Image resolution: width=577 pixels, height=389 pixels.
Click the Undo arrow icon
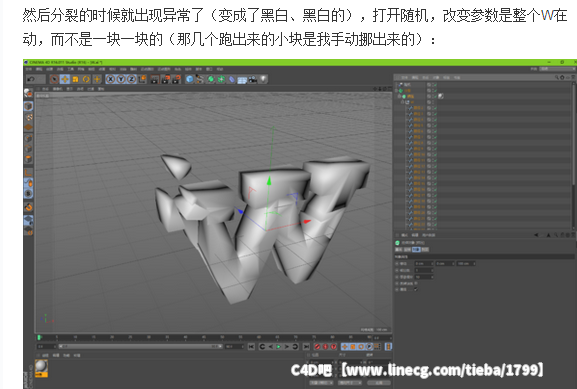[31, 79]
